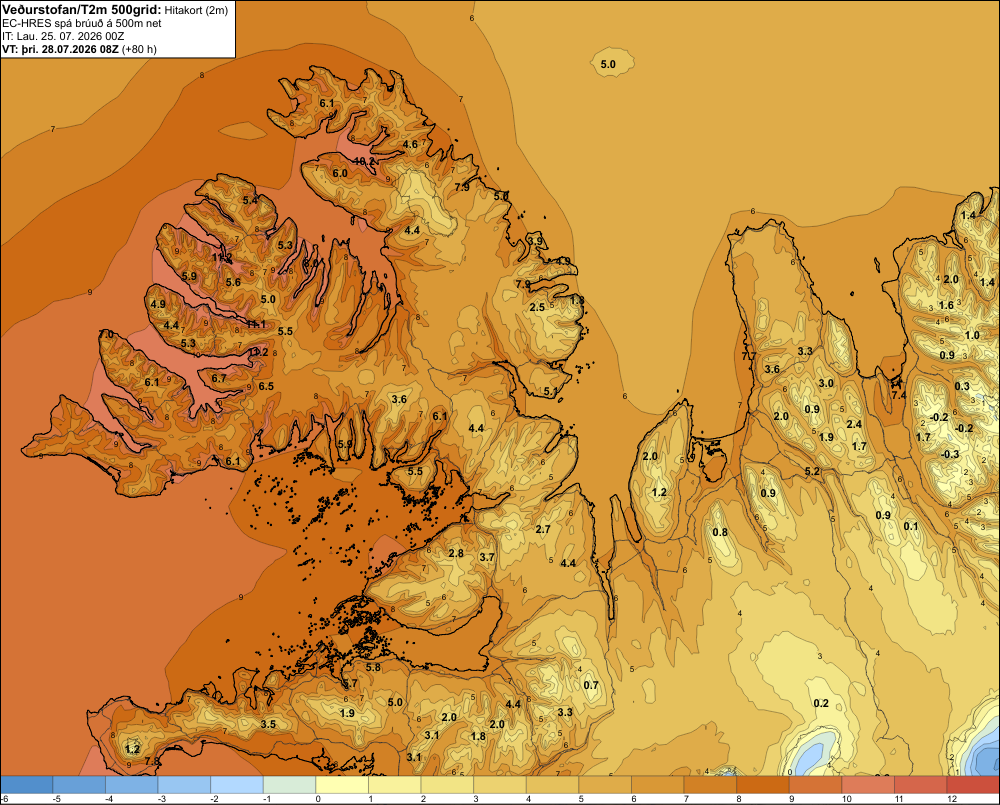Select the 5.7 temperature value
Screen dimensions: 1000x805
click(x=350, y=683)
